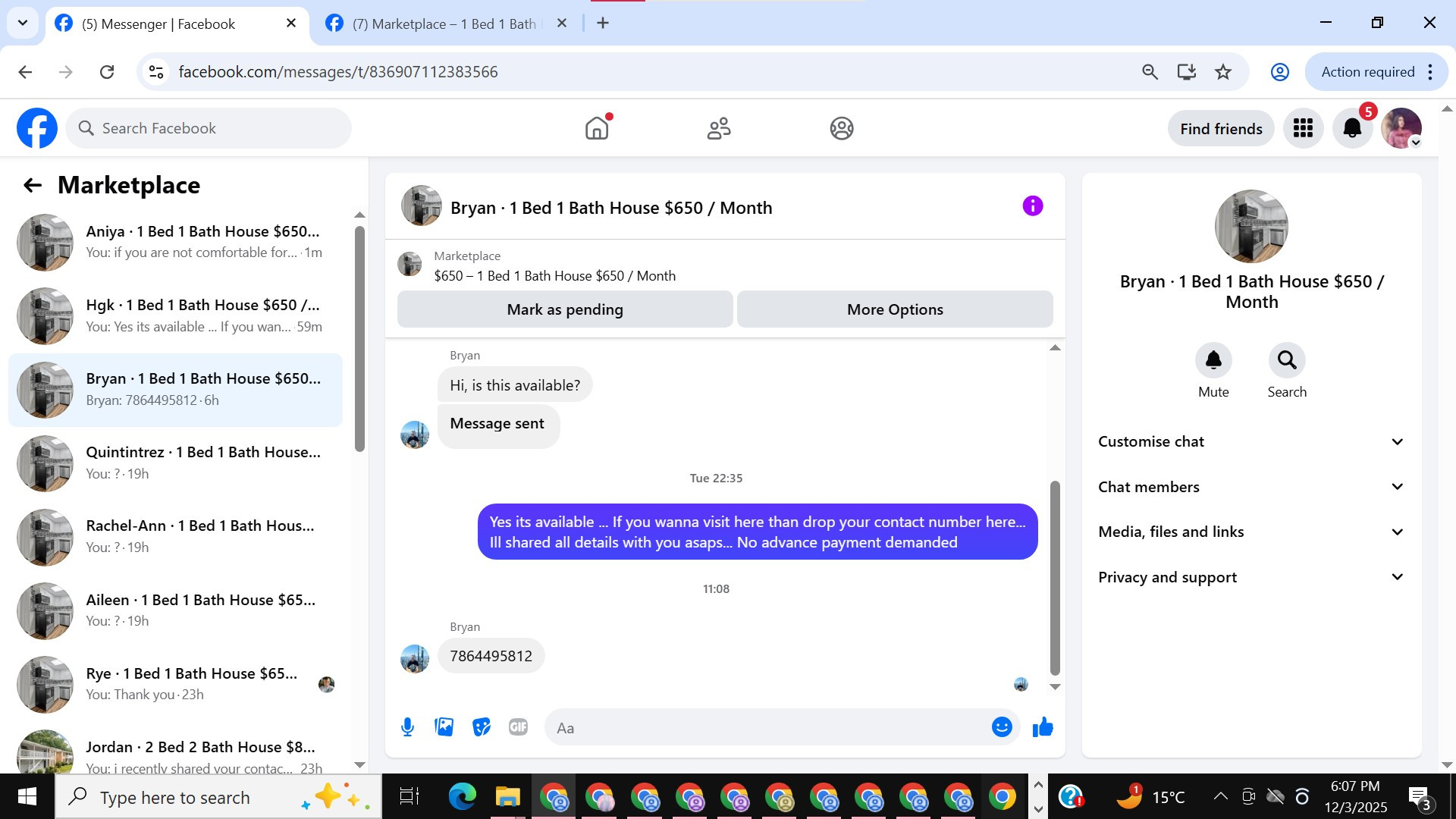Open the Friends icon in top navigation
The width and height of the screenshot is (1456, 819).
pos(719,128)
